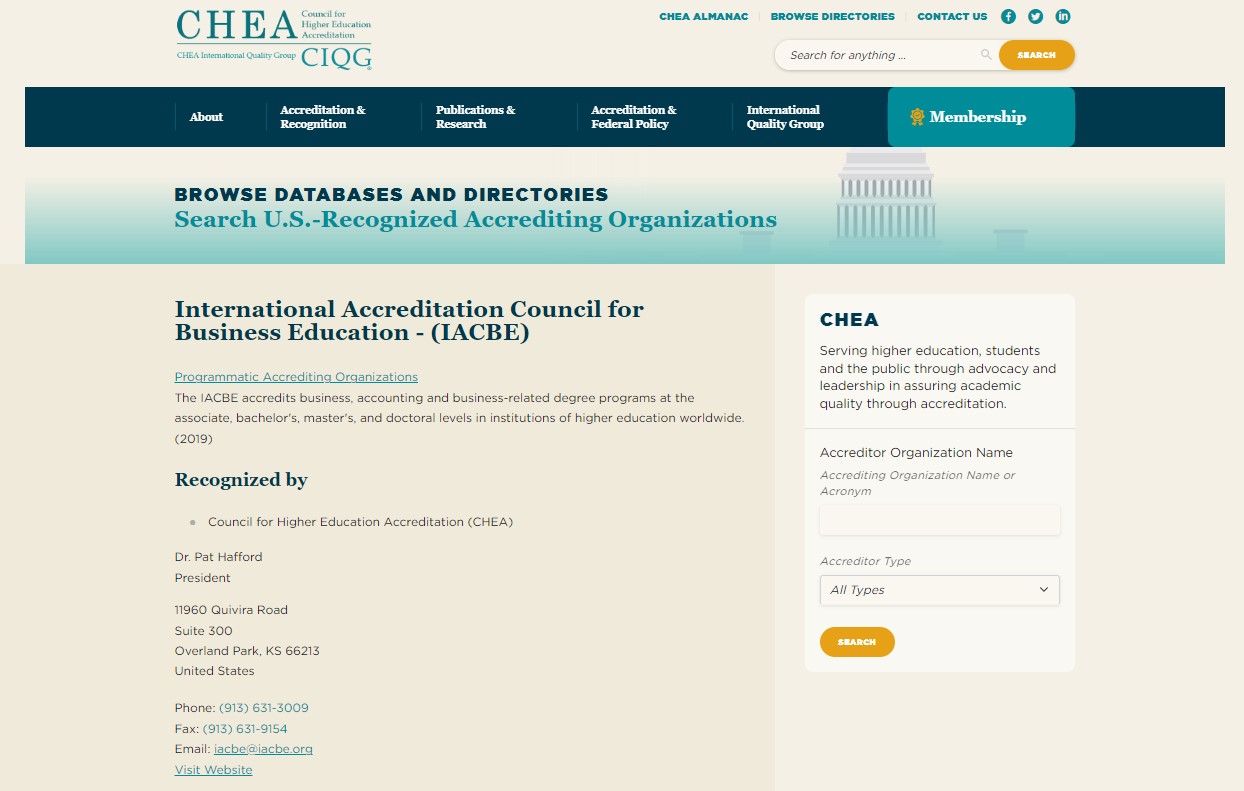
Task: Click the iacbe@iacbe.org email link
Action: click(x=263, y=749)
